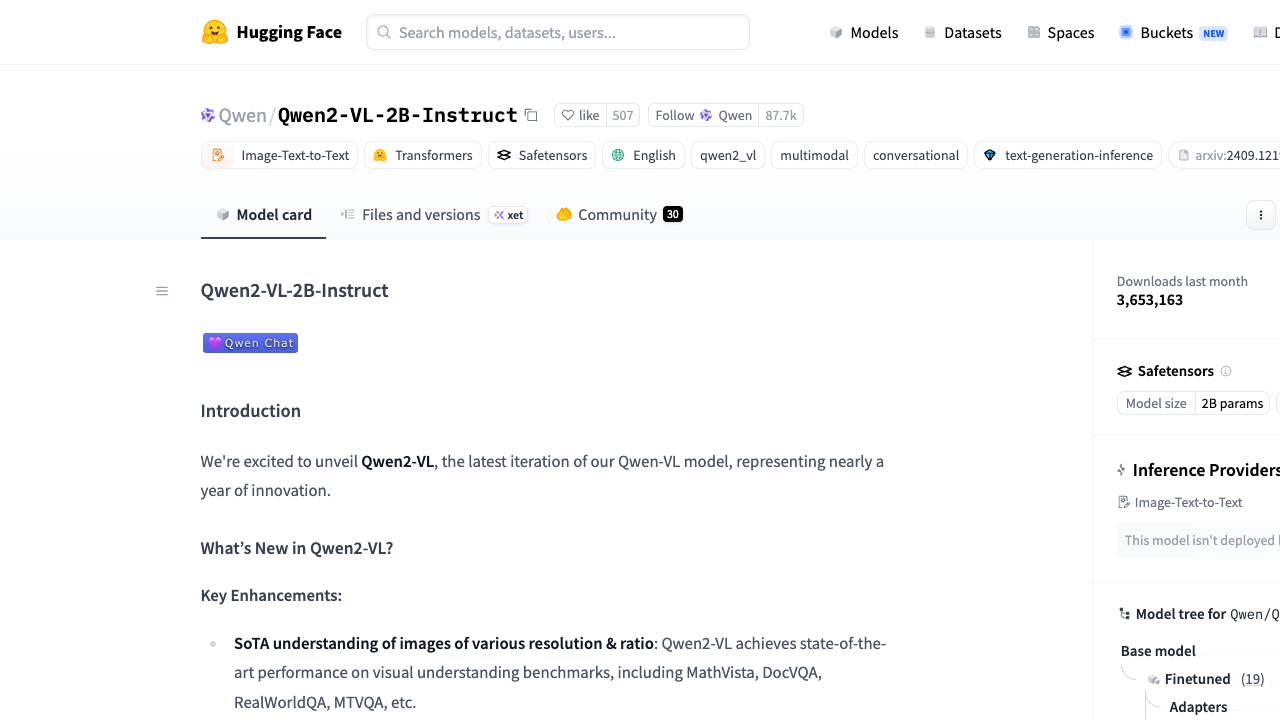Focus the search models input field
The image size is (1280, 720).
(x=558, y=32)
